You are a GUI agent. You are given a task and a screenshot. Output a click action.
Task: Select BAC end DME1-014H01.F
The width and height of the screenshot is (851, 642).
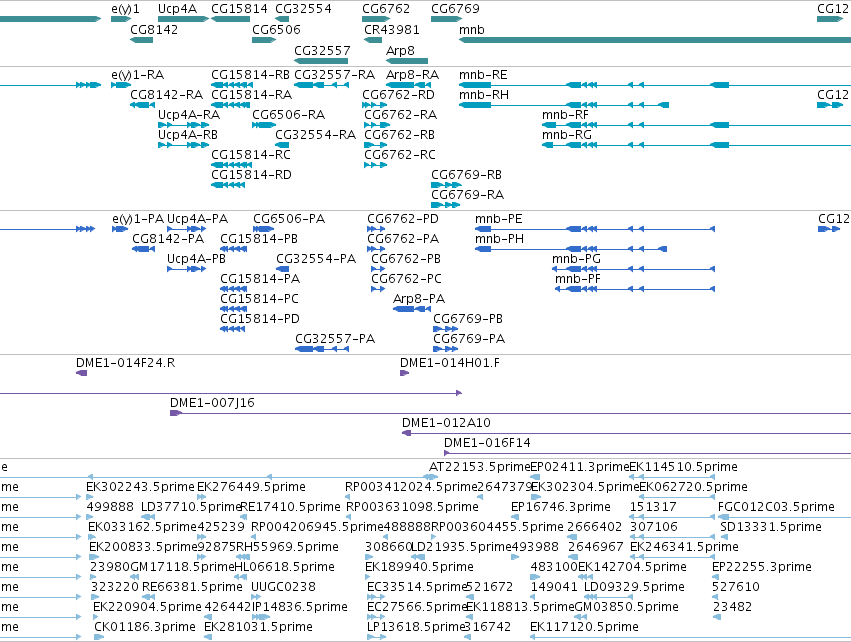404,373
